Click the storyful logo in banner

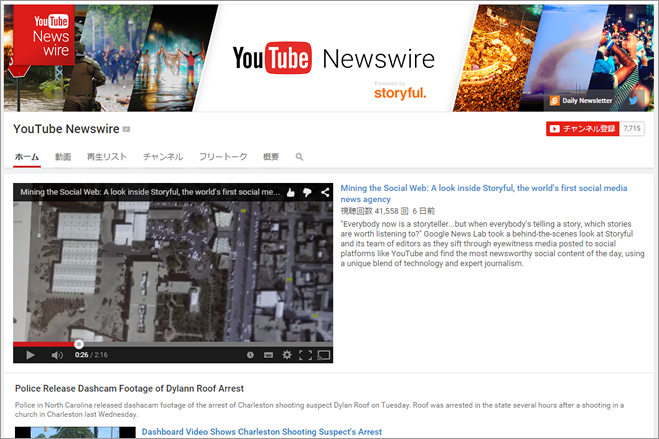click(400, 92)
